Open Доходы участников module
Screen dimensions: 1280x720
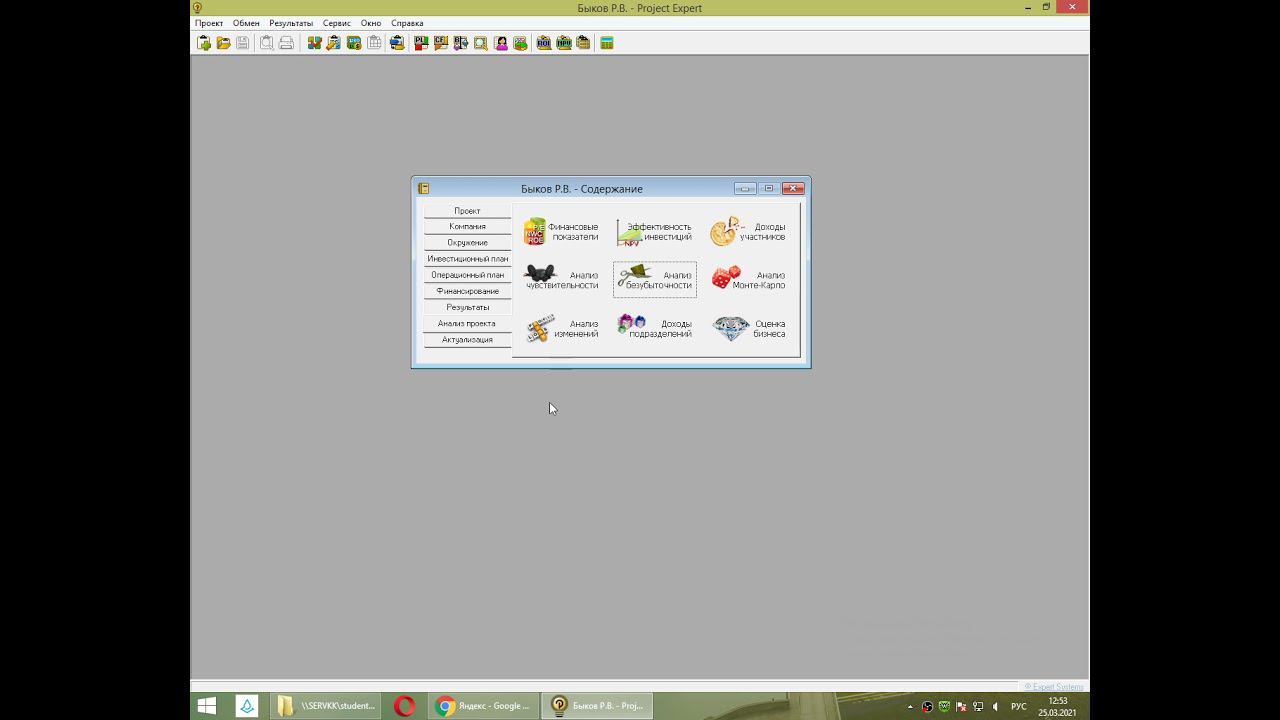pos(748,232)
